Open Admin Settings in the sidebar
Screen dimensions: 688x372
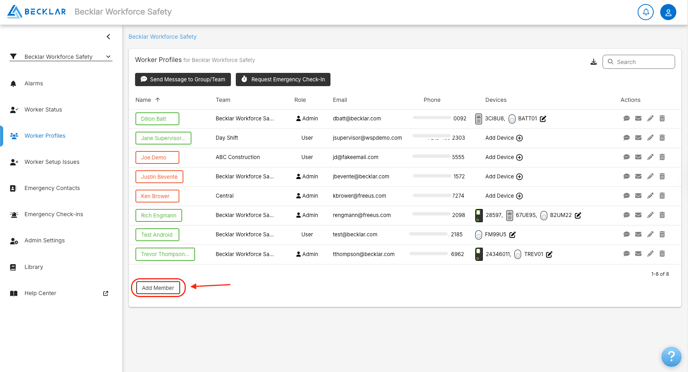pyautogui.click(x=44, y=240)
